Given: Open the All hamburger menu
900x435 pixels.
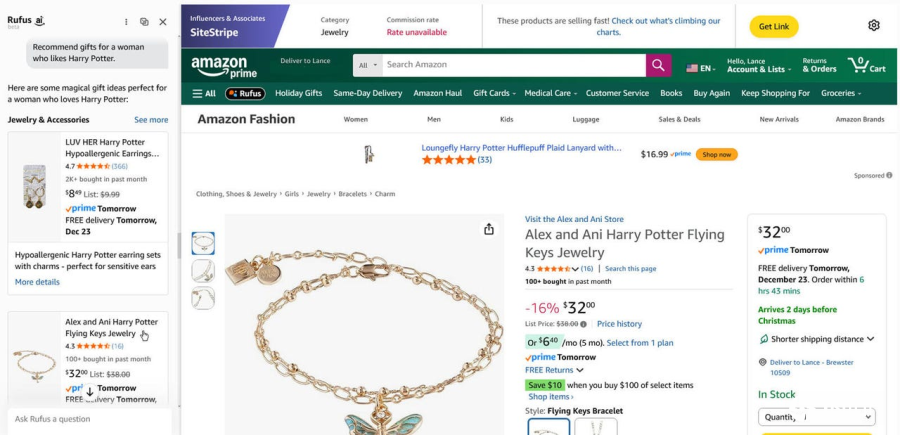Looking at the screenshot, I should point(204,93).
